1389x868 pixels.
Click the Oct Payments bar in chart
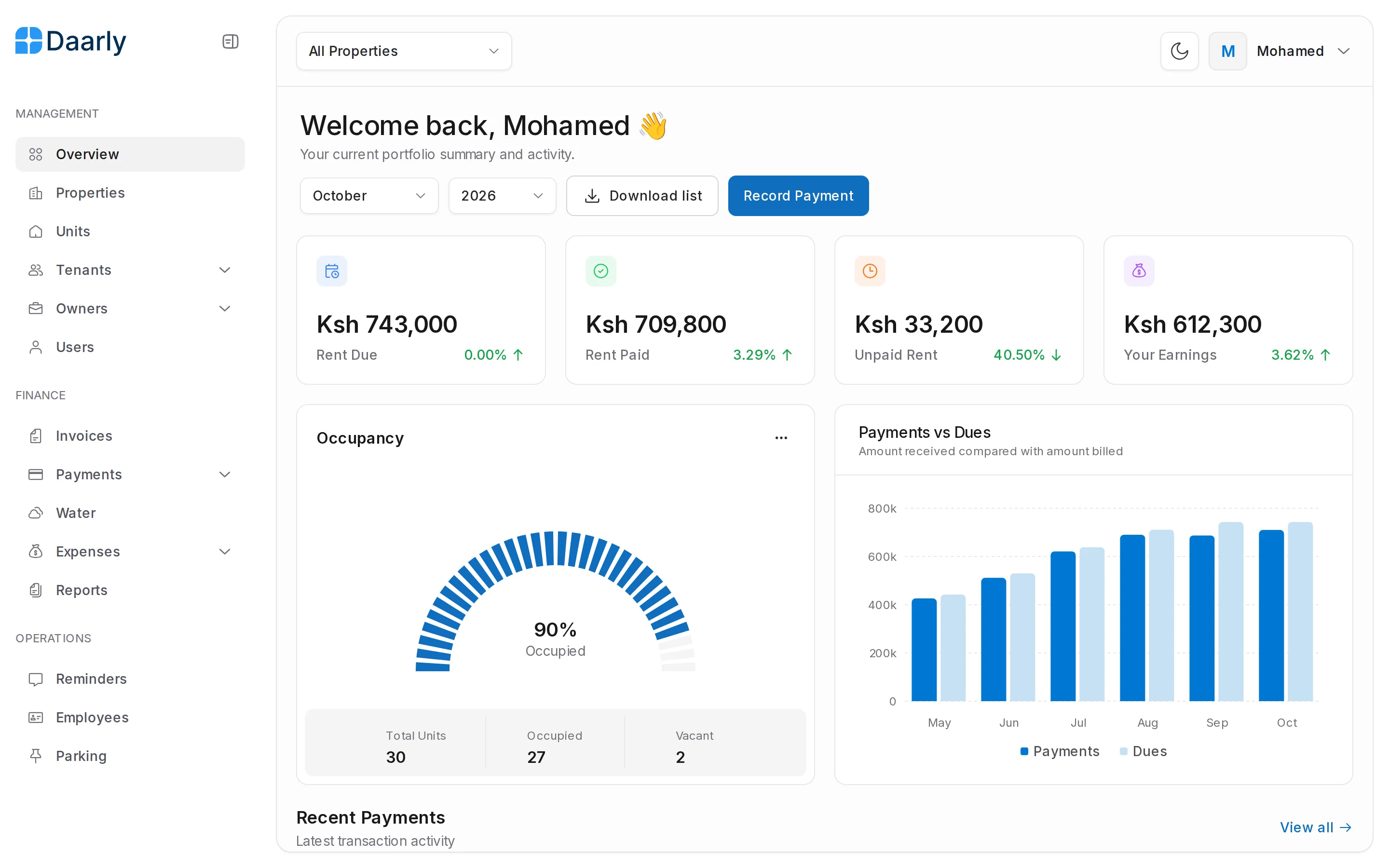(1271, 615)
